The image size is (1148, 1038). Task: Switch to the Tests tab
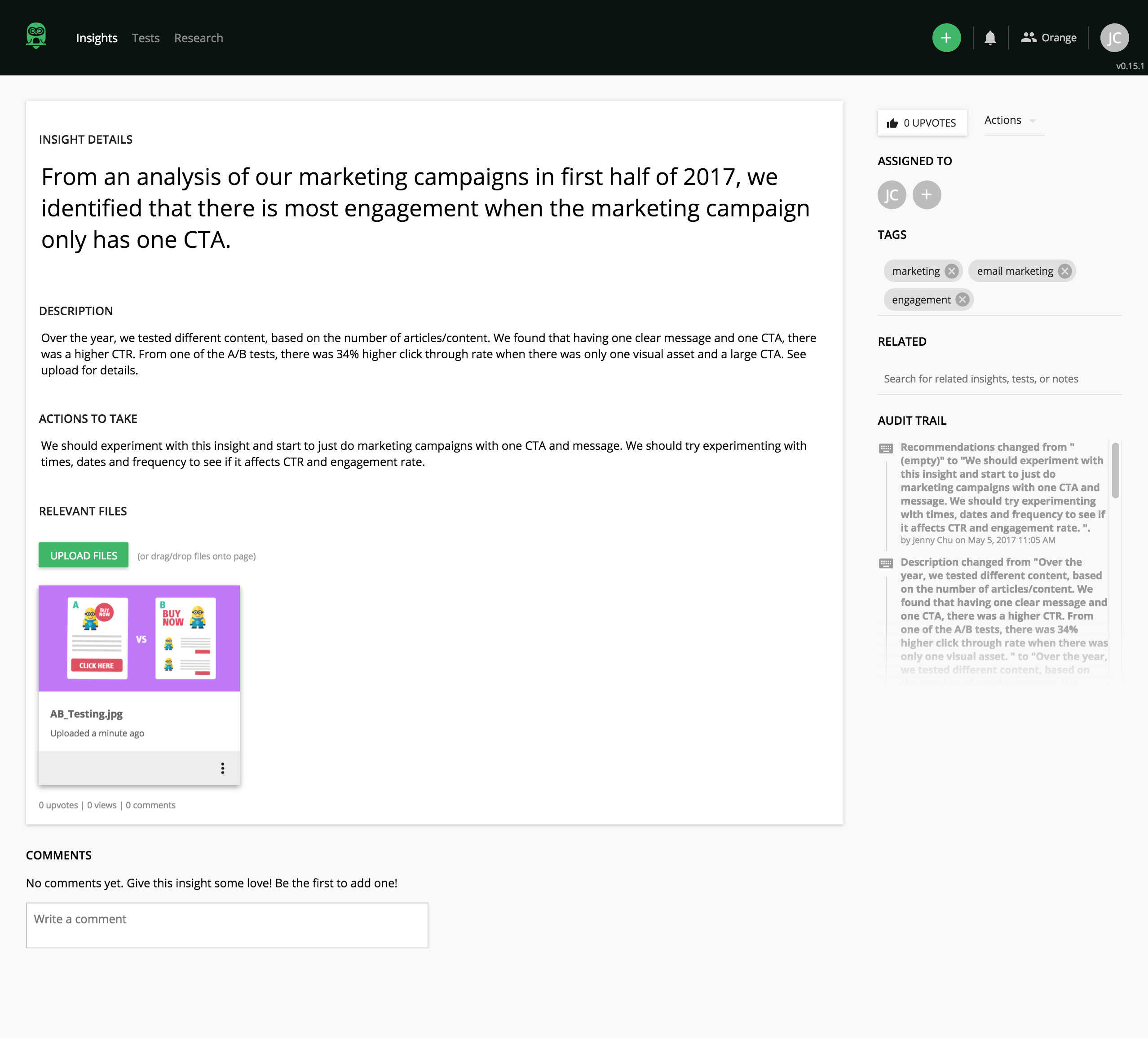pos(146,38)
